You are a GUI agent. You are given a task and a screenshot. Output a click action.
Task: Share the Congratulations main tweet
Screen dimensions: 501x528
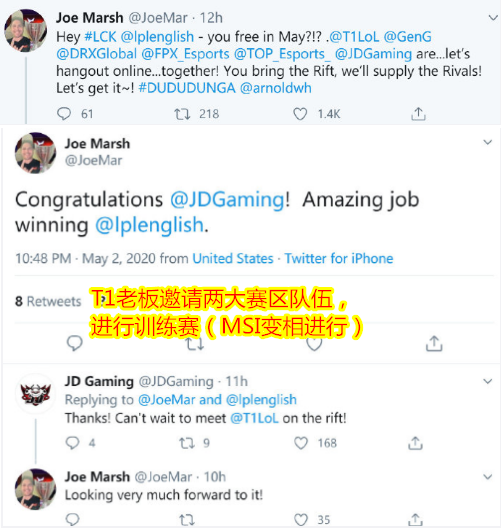coord(434,343)
